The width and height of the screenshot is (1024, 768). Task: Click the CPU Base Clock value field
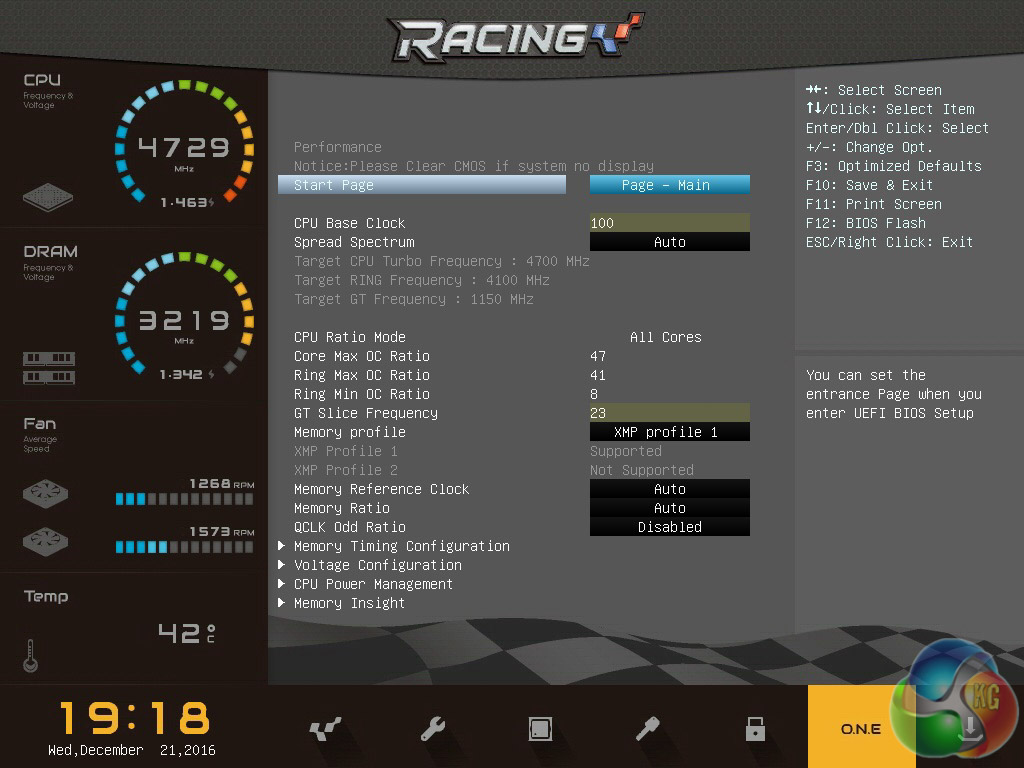pyautogui.click(x=669, y=223)
